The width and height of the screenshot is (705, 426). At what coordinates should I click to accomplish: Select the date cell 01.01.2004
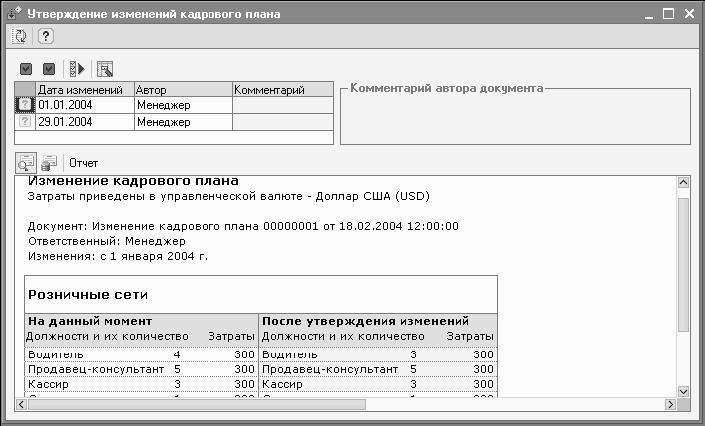pos(85,105)
